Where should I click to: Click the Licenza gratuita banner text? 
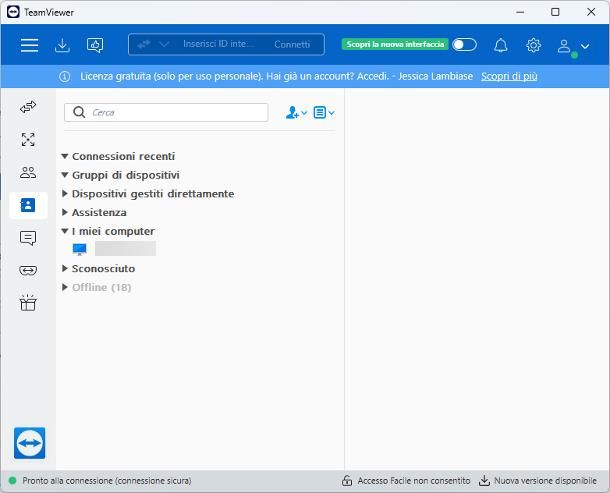[277, 76]
